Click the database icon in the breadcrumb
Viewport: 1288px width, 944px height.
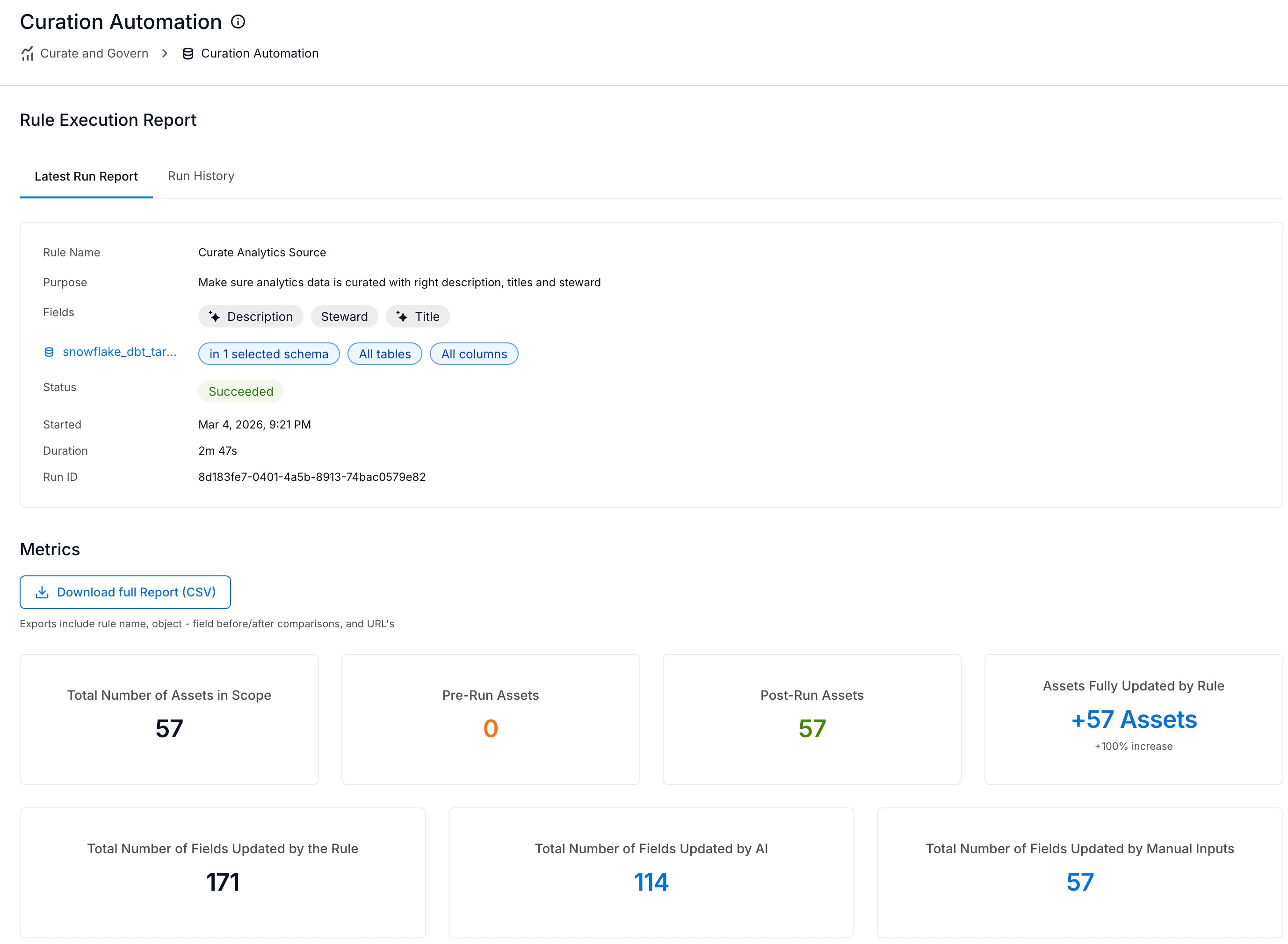point(188,53)
